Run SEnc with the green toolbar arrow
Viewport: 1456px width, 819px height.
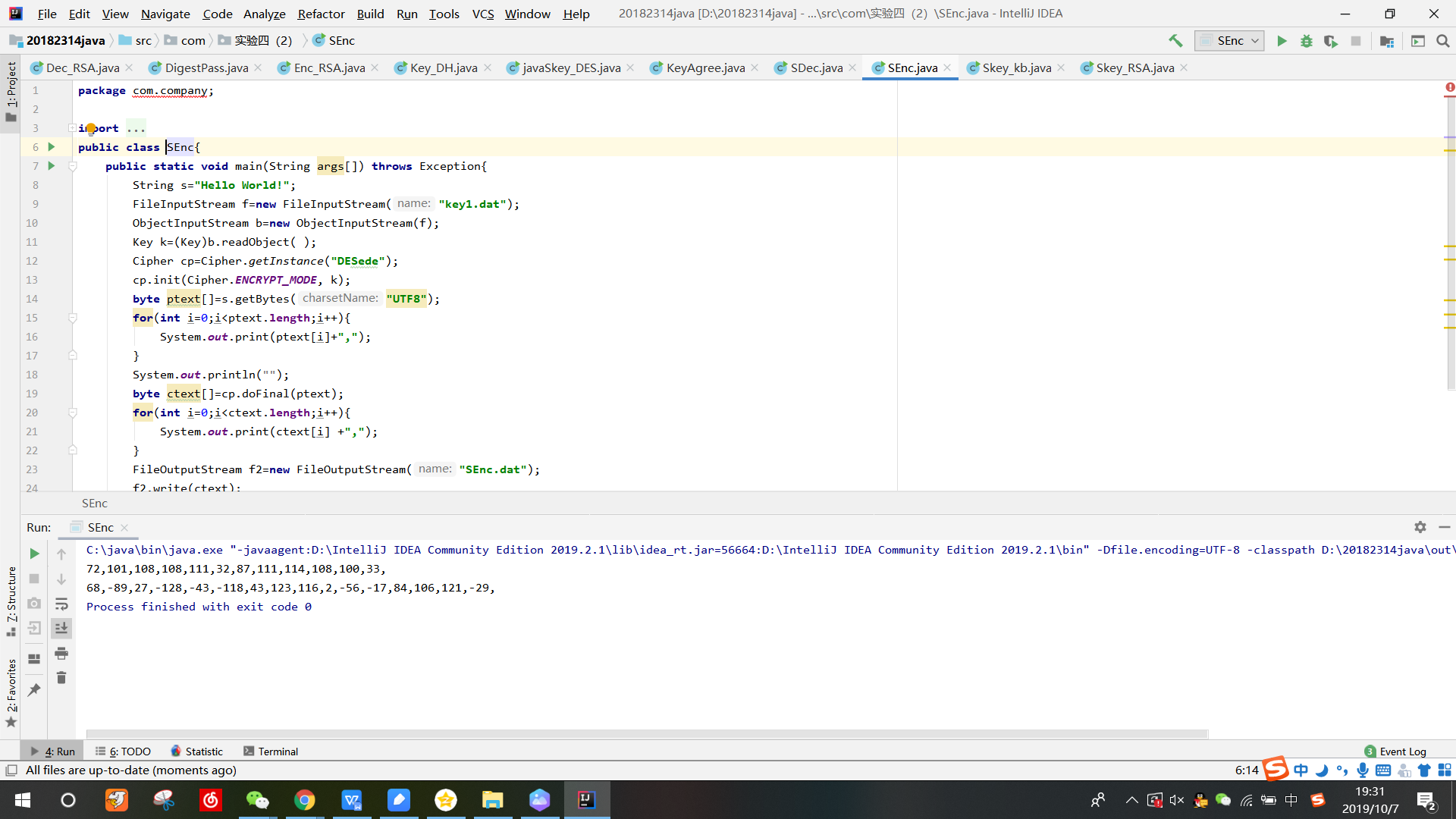(x=1282, y=41)
